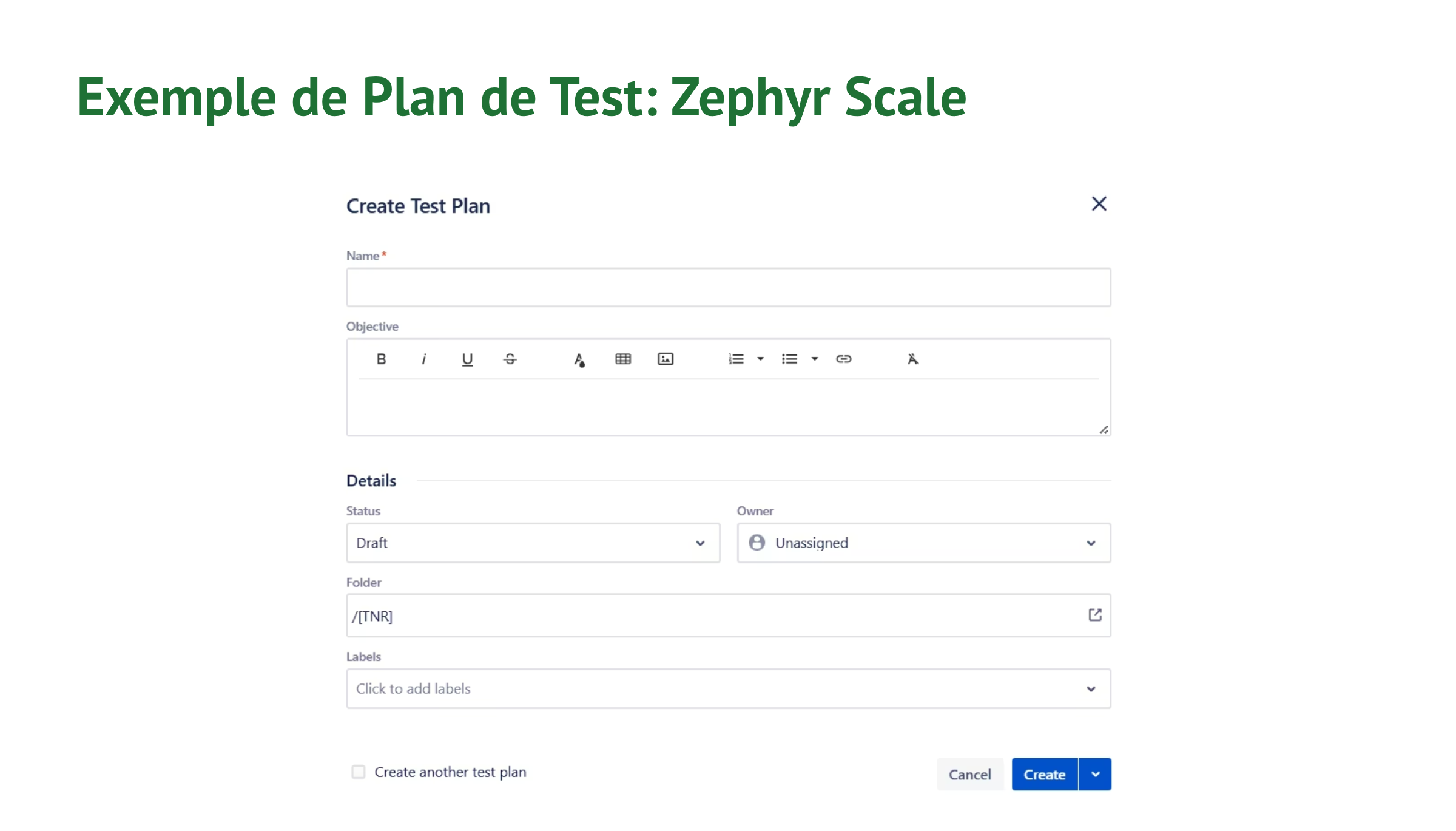1456x831 pixels.
Task: Click the Bold formatting icon
Action: click(x=381, y=359)
